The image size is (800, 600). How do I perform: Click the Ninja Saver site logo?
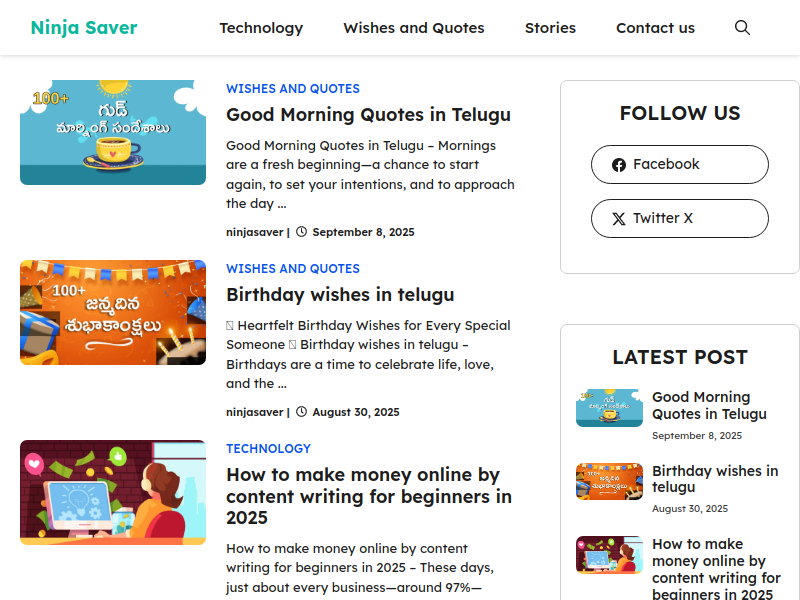coord(84,28)
